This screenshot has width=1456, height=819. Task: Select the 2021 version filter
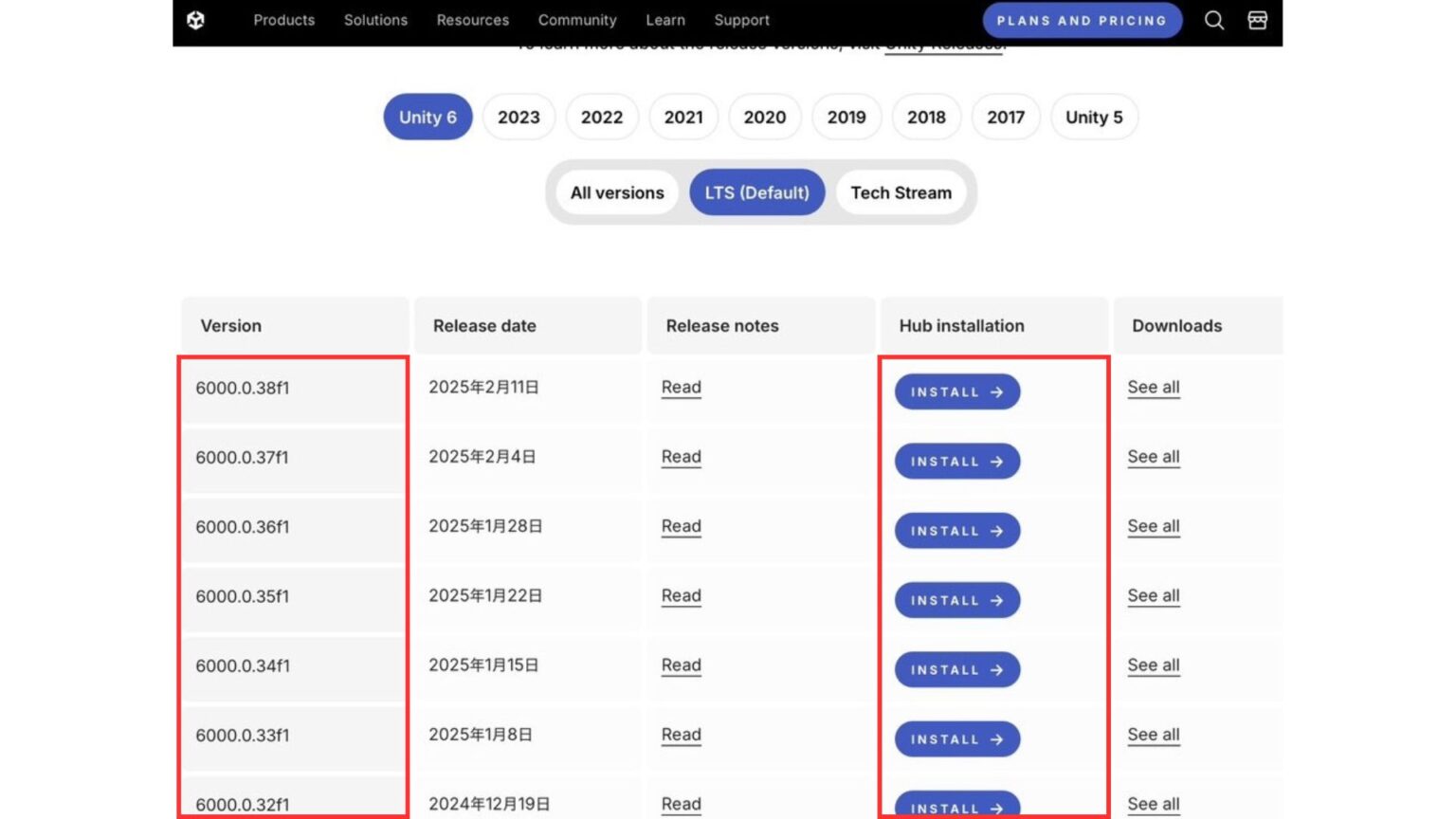(683, 117)
